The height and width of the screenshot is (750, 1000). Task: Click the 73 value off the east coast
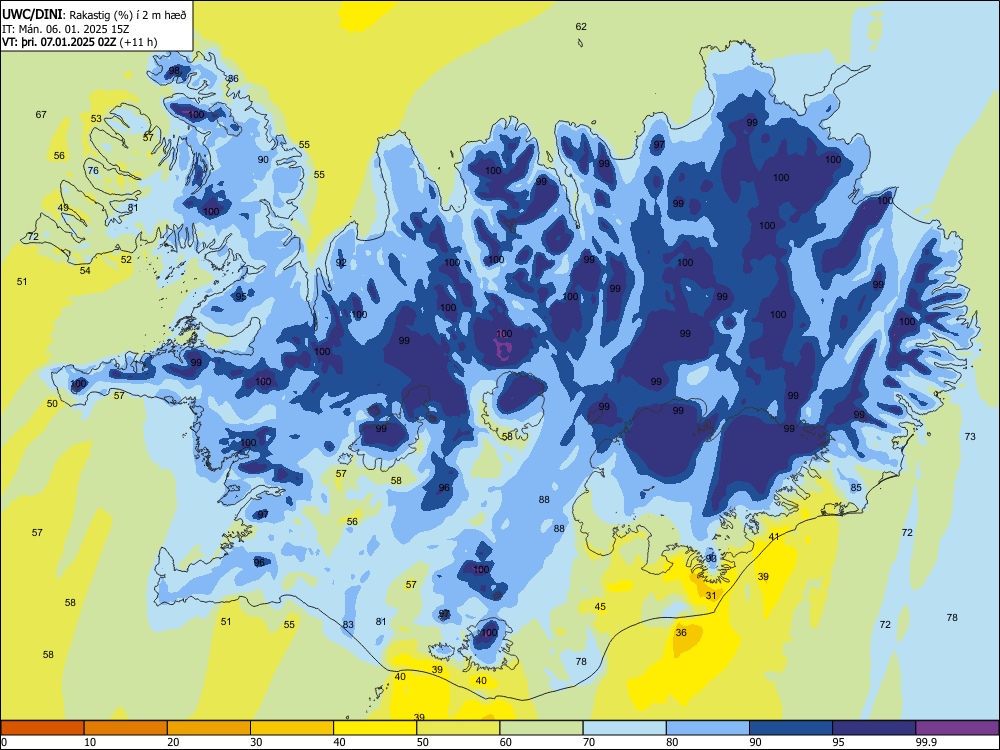coord(970,437)
